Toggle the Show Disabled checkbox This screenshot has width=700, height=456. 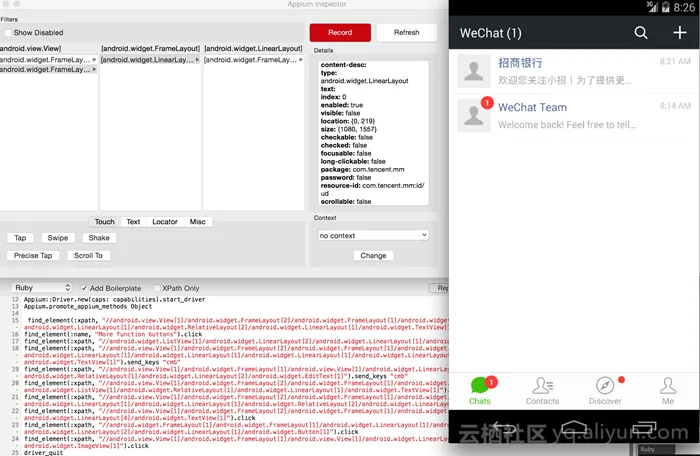click(8, 33)
